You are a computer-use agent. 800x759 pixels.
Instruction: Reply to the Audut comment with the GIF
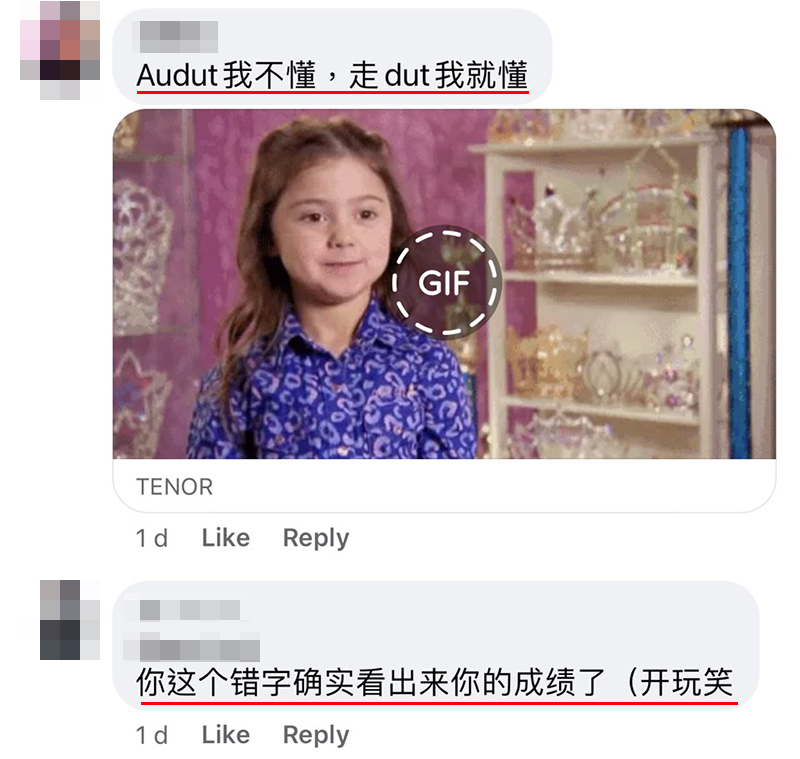click(x=316, y=538)
